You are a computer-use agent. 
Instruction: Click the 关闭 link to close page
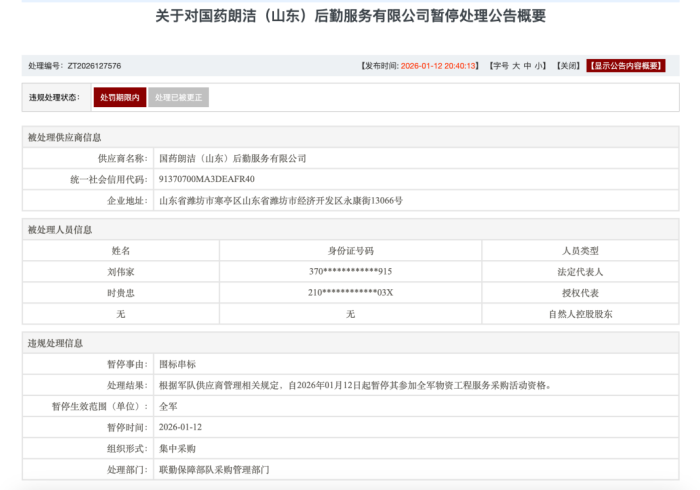[568, 66]
